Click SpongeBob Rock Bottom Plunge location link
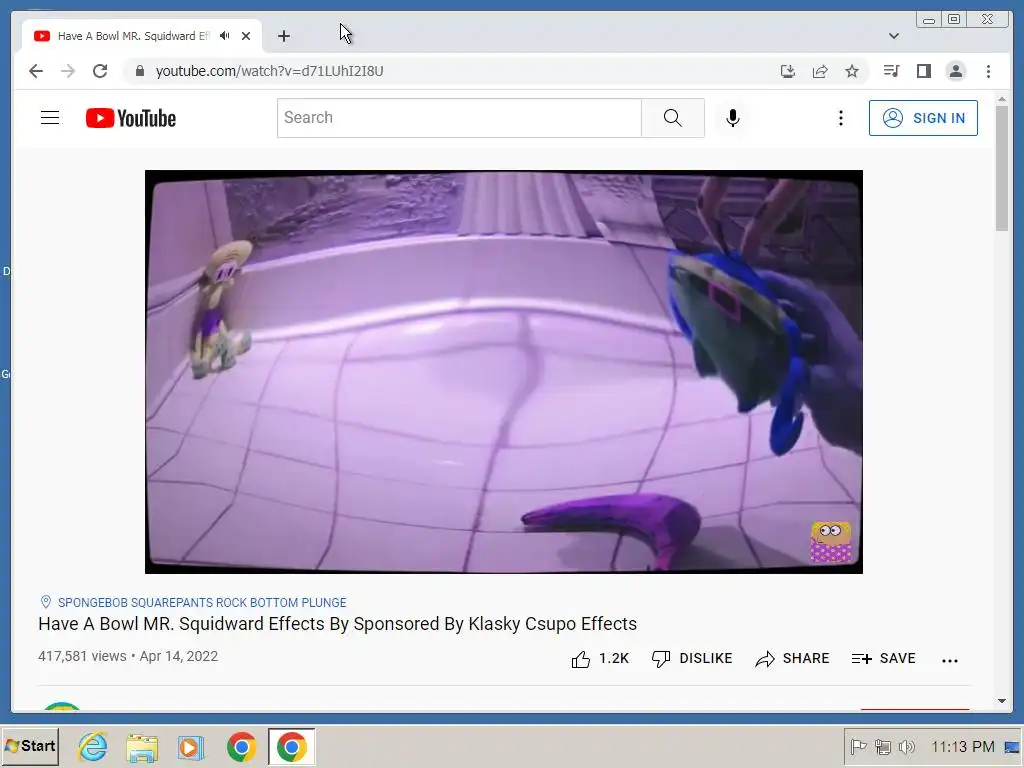This screenshot has width=1024, height=768. (x=202, y=602)
